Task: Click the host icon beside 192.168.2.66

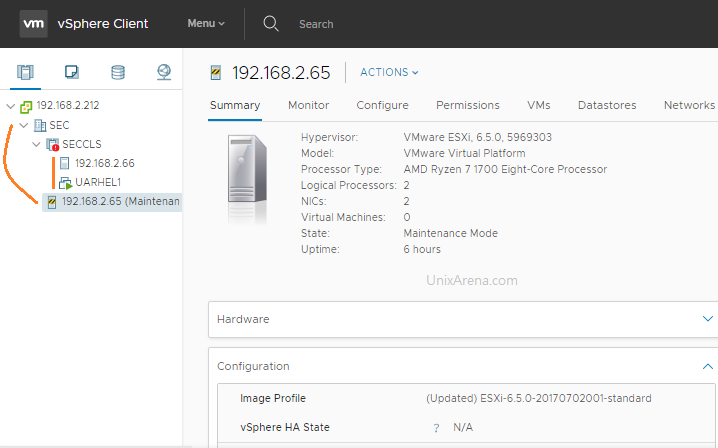Action: 65,163
